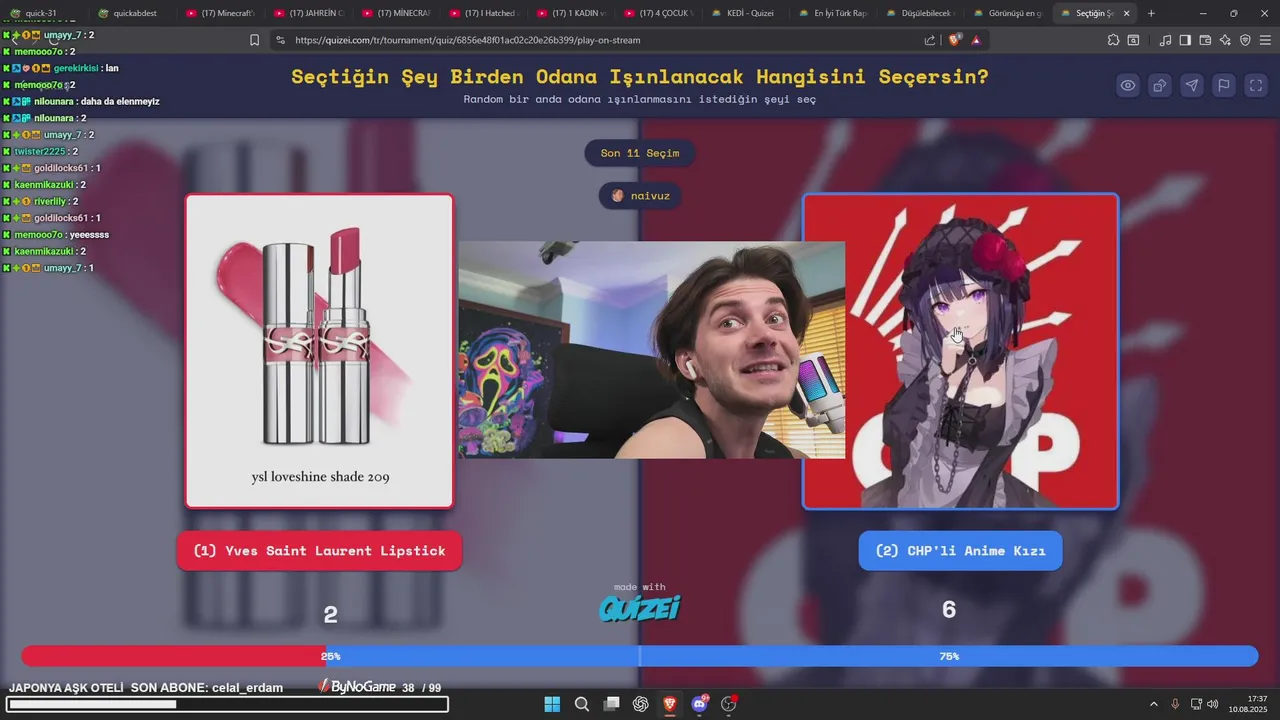Open the music playlist icon in the toolbar
This screenshot has width=1280, height=720.
coord(1166,40)
